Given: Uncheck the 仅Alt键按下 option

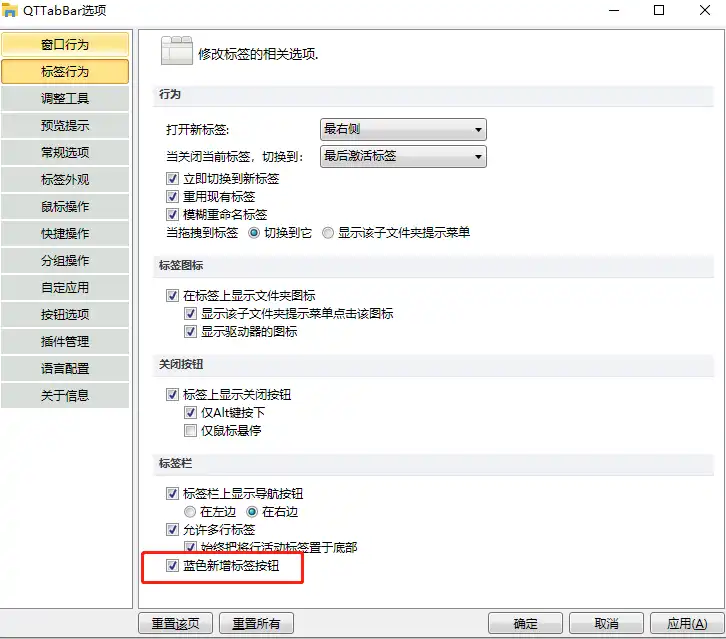Looking at the screenshot, I should (190, 413).
